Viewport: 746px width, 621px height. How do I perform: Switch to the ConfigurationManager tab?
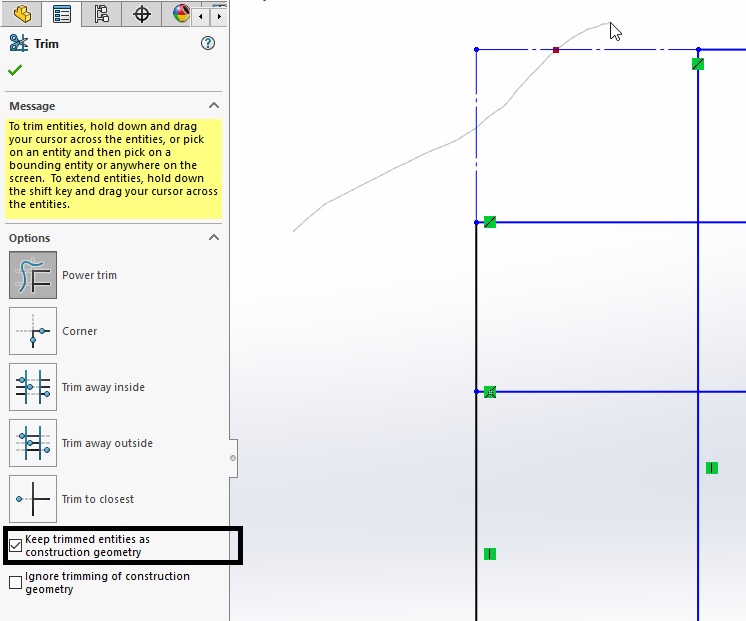(x=102, y=13)
